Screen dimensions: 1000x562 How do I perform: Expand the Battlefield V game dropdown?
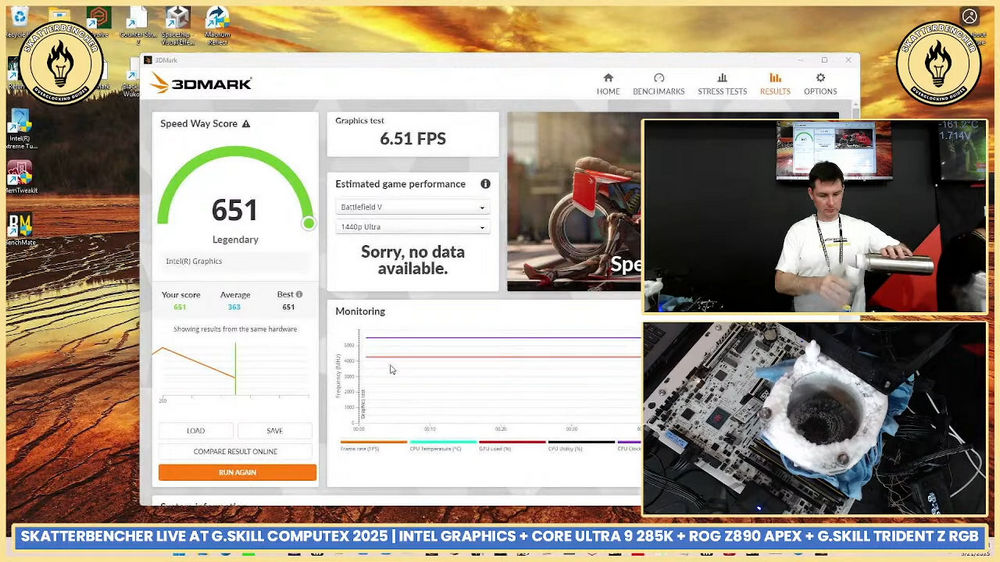(413, 207)
